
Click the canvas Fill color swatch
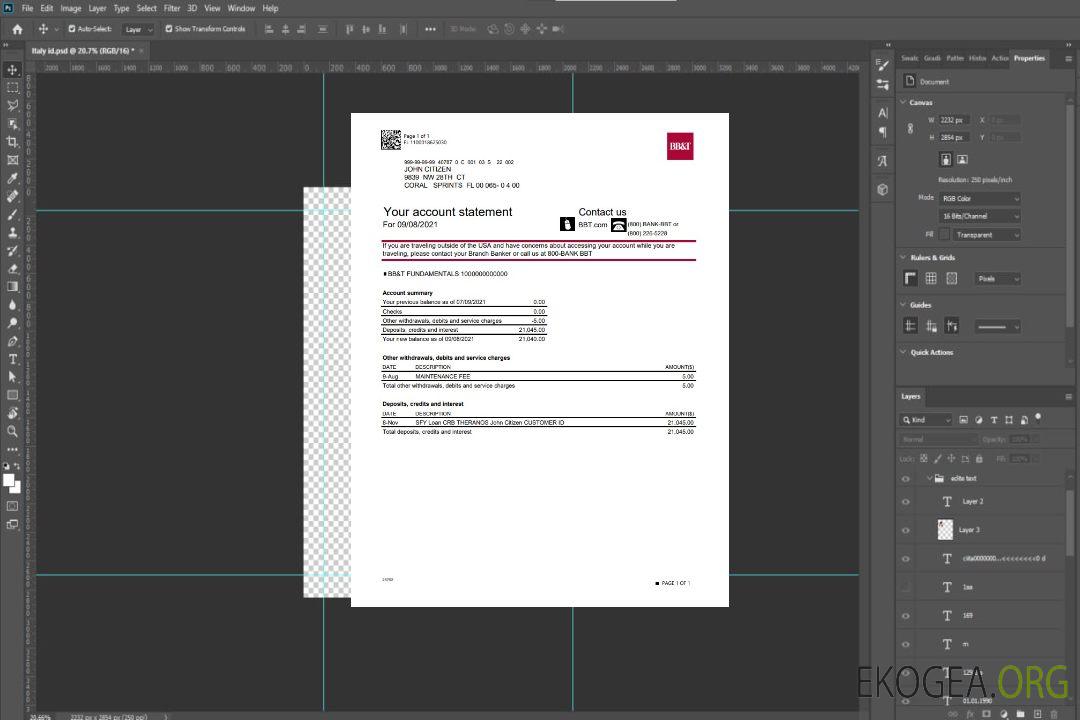pyautogui.click(x=944, y=235)
